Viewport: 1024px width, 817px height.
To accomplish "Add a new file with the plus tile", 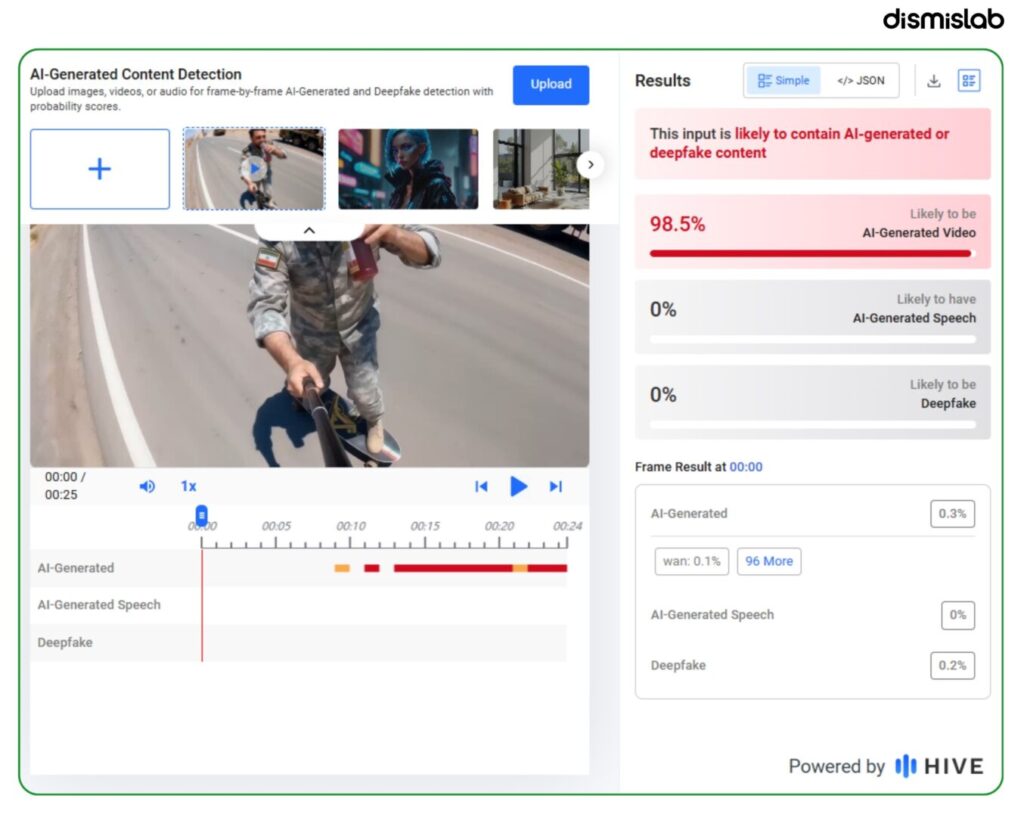I will [100, 168].
